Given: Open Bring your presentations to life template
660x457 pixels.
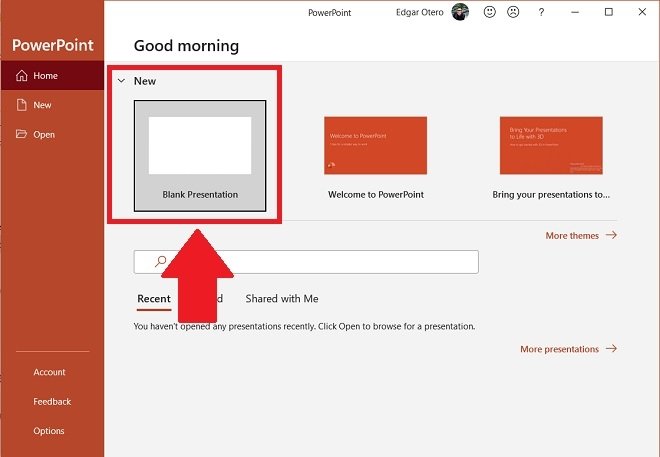Looking at the screenshot, I should (551, 158).
